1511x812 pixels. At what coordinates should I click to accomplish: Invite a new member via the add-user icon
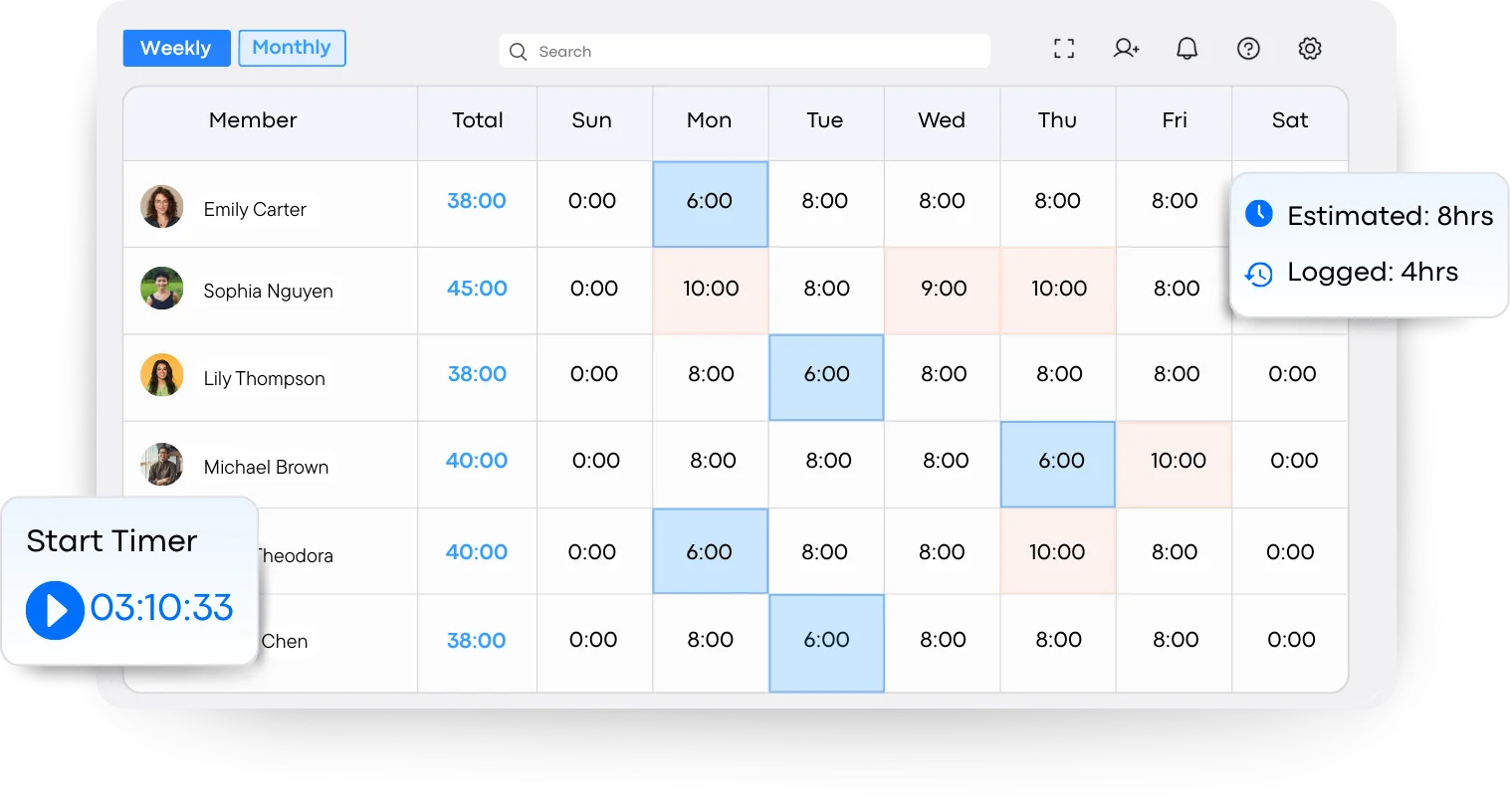[x=1126, y=48]
